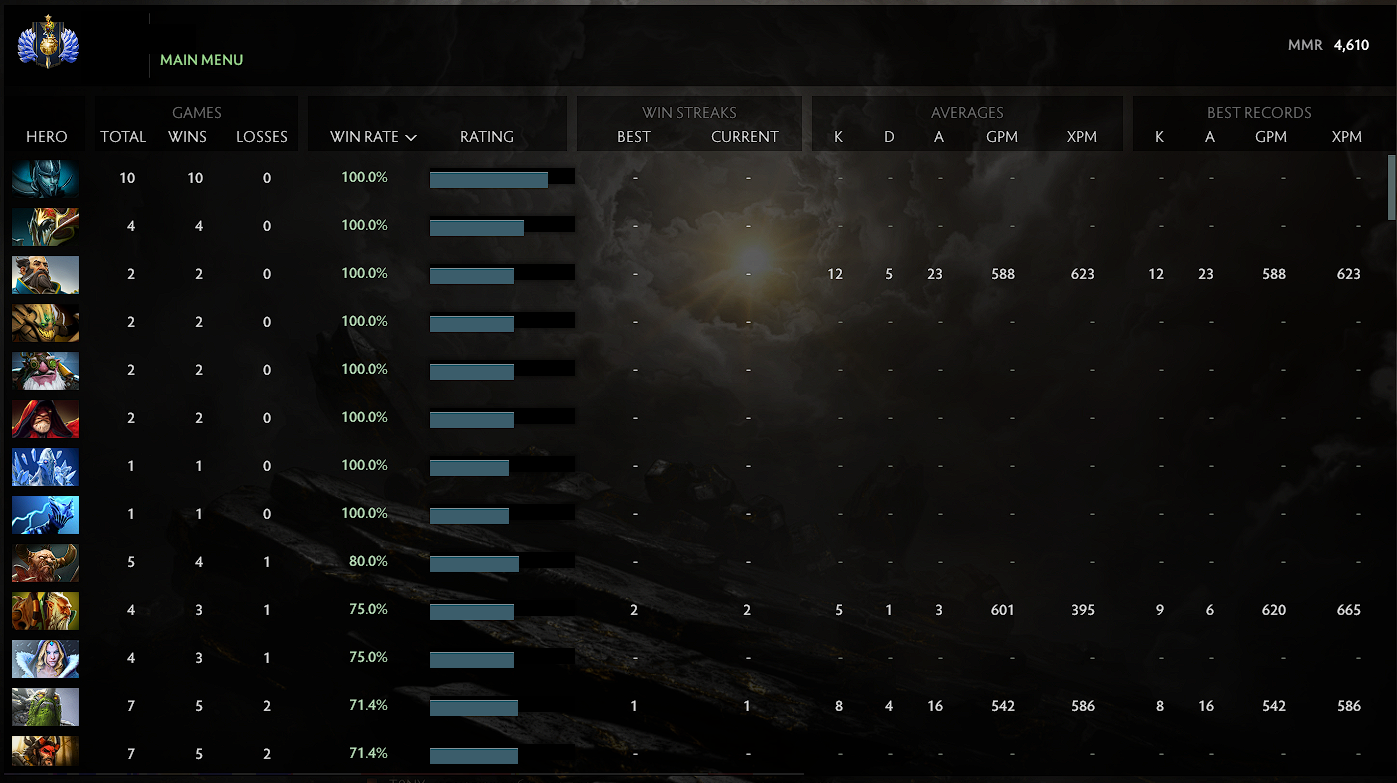1397x783 pixels.
Task: Sort by RATING column header
Action: click(x=487, y=137)
